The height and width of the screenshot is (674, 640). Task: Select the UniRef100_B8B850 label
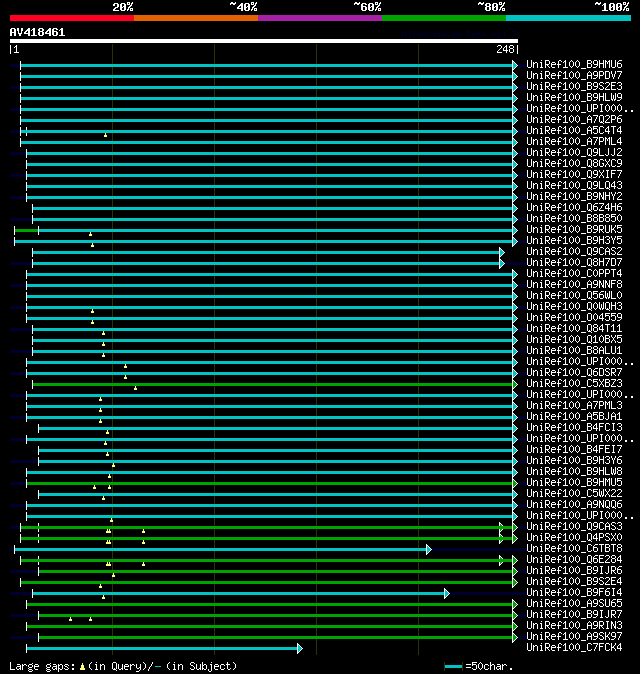[574, 218]
